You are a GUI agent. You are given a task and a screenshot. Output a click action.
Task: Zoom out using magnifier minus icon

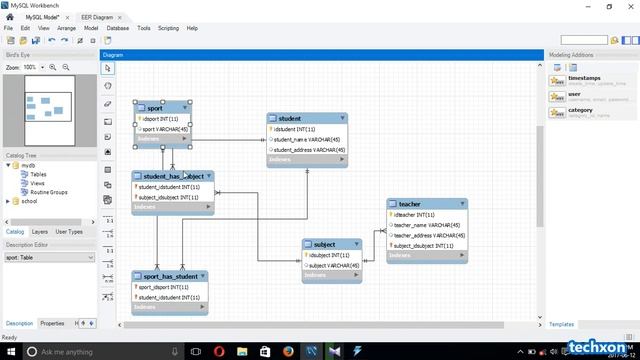66,67
